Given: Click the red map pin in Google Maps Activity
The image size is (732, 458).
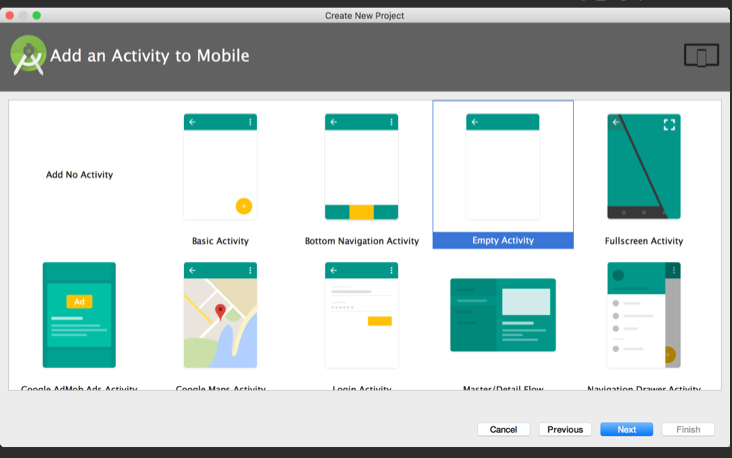Looking at the screenshot, I should click(220, 311).
